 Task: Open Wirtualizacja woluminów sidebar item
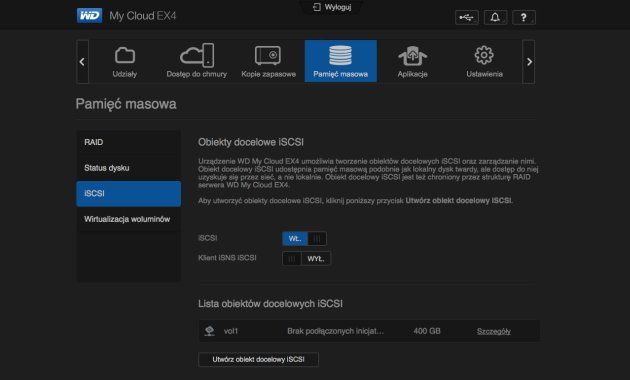(129, 219)
